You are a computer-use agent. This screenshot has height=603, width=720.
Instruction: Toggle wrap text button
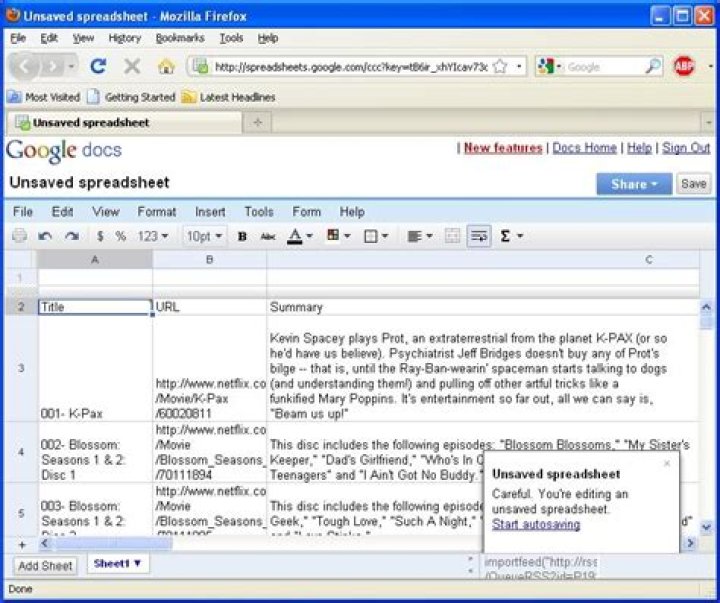(x=479, y=236)
